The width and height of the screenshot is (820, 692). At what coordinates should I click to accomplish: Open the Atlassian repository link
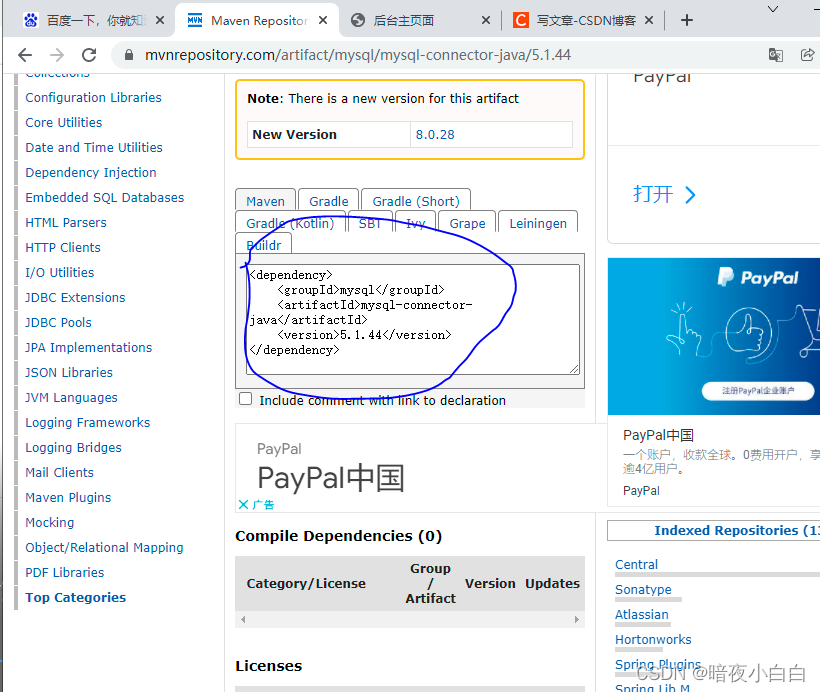[642, 615]
